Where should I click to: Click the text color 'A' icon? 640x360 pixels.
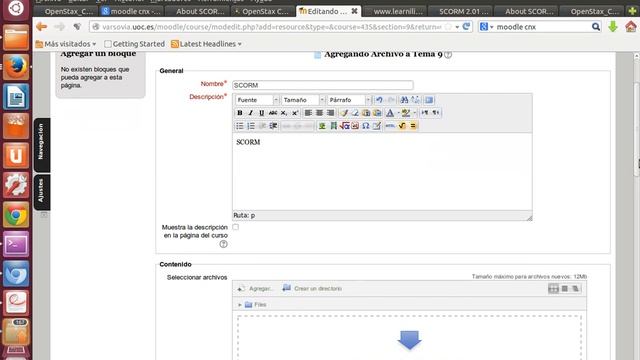[390, 113]
